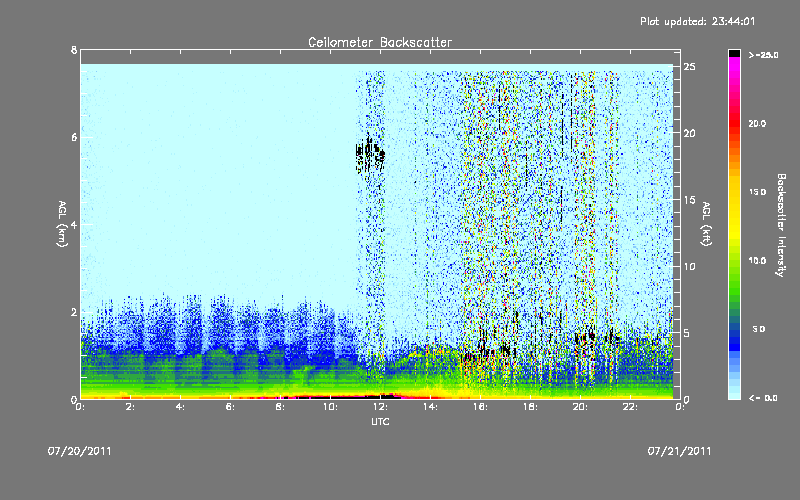Click the "8" km tick on left axis

coord(74,51)
